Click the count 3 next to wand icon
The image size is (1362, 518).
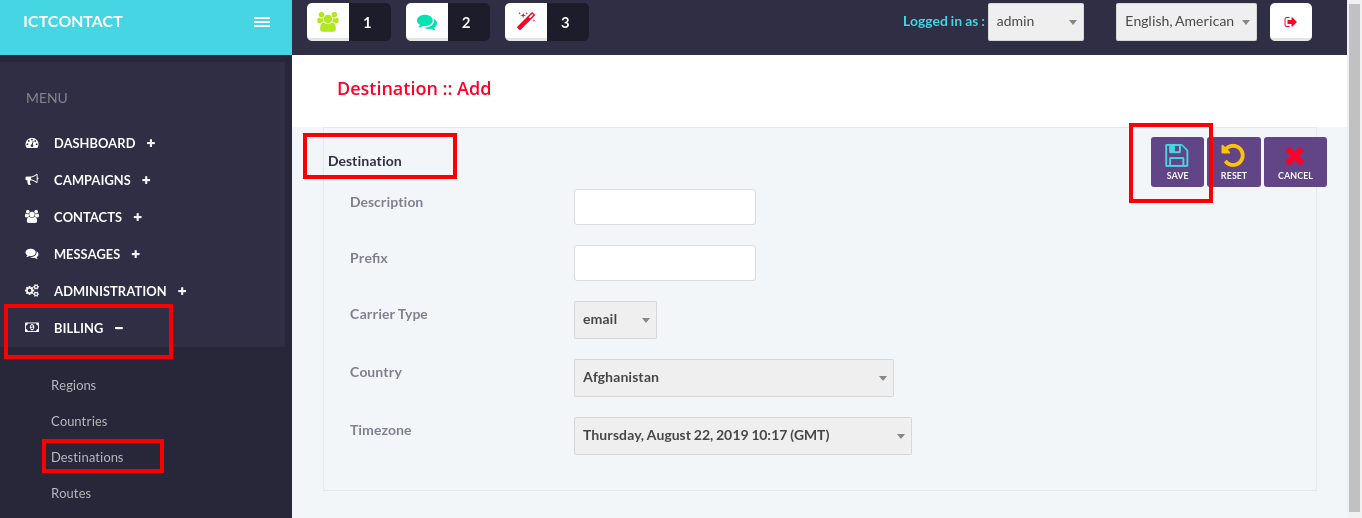click(x=565, y=22)
